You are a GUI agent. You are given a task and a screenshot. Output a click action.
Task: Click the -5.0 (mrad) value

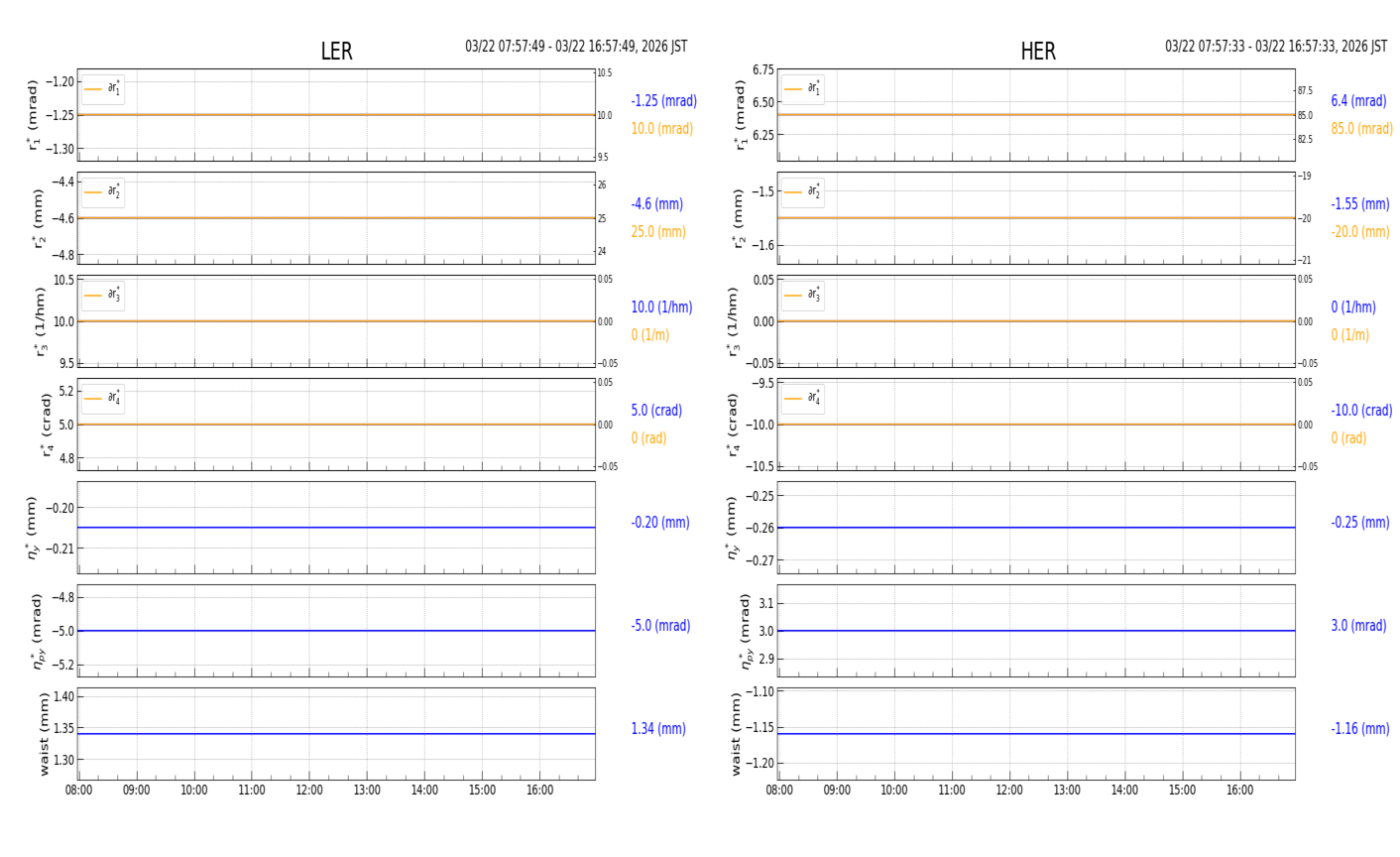(660, 626)
